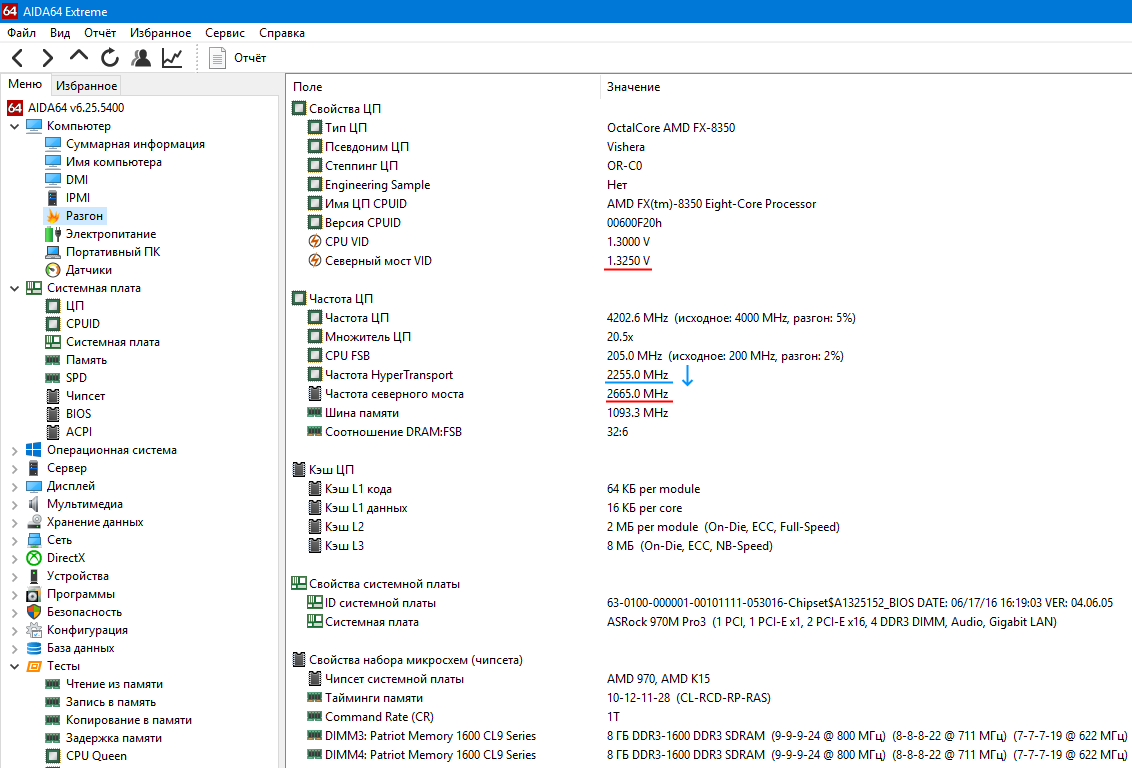Screen dimensions: 1132x768
Task: Expand the Сеть tree node
Action: 14,541
